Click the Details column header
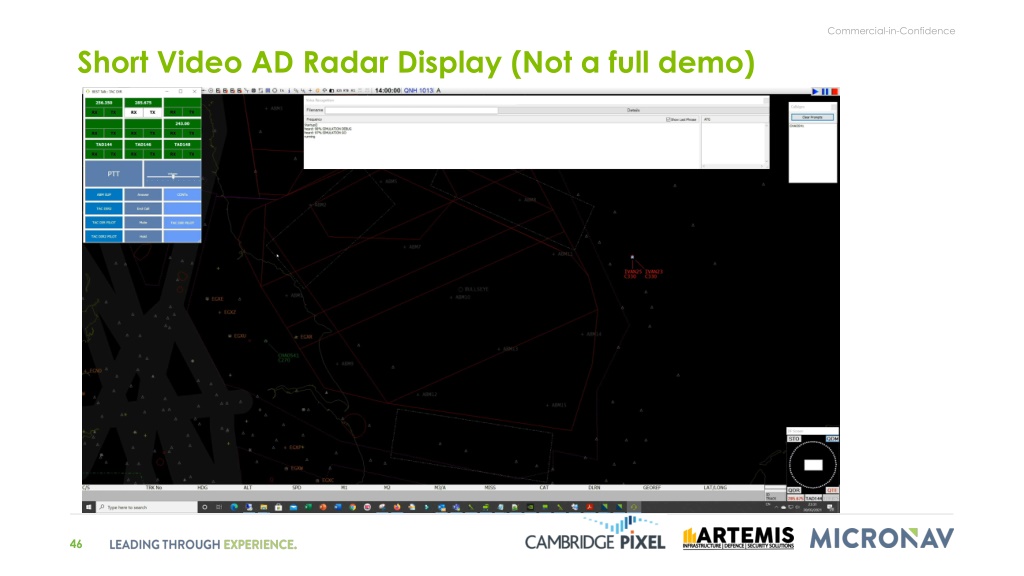The height and width of the screenshot is (576, 1024). click(x=633, y=110)
